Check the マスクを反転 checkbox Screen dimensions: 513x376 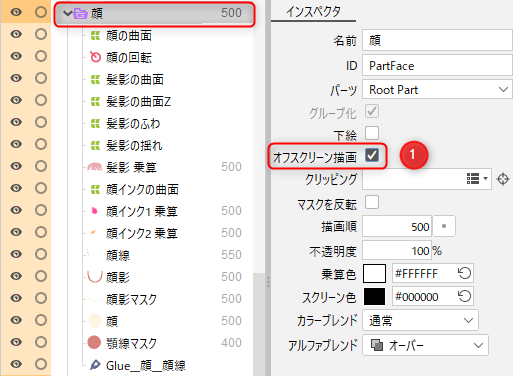[x=372, y=202]
